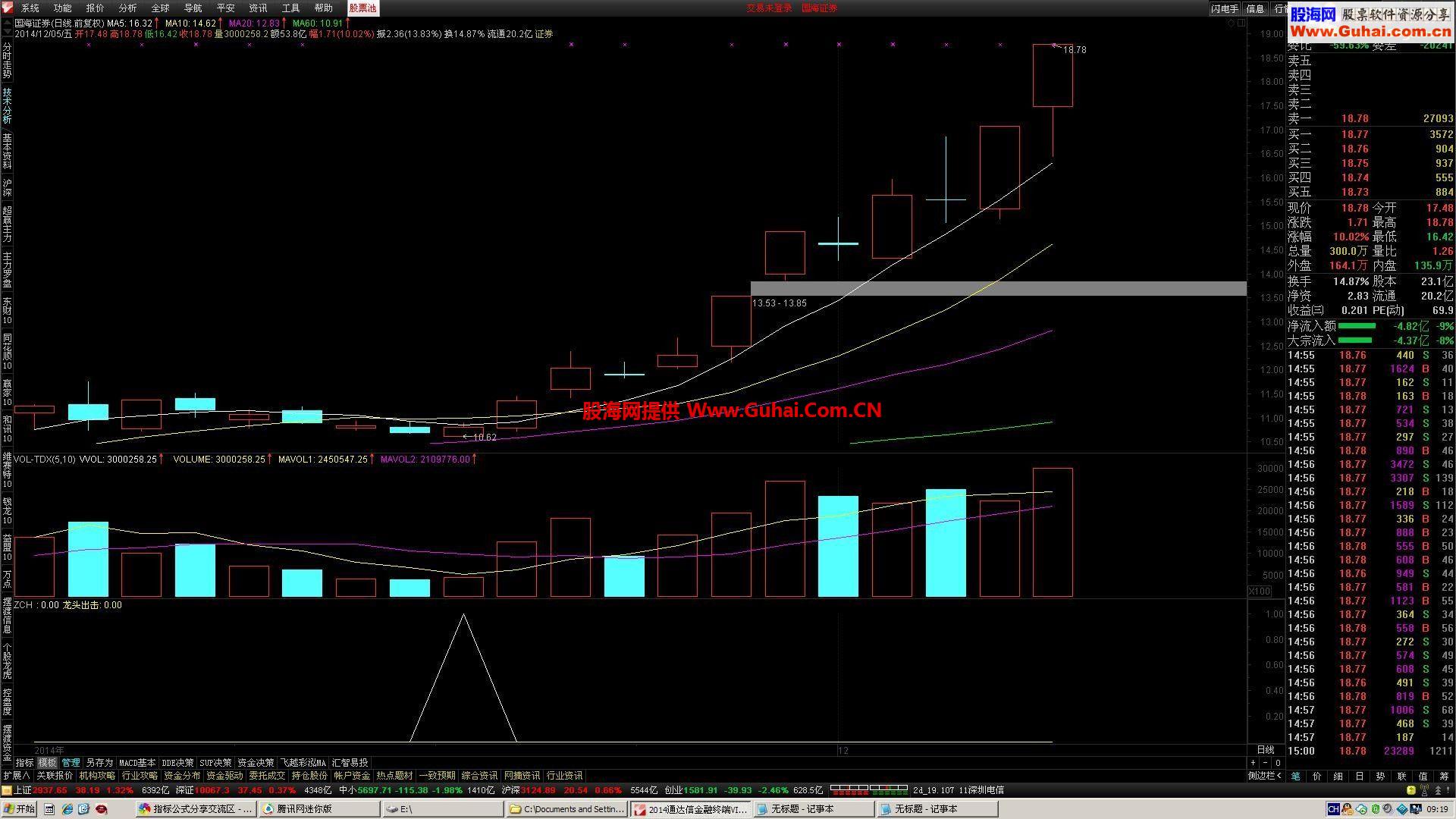The width and height of the screenshot is (1456, 819).
Task: Open the 委托成交 tab
Action: click(267, 776)
